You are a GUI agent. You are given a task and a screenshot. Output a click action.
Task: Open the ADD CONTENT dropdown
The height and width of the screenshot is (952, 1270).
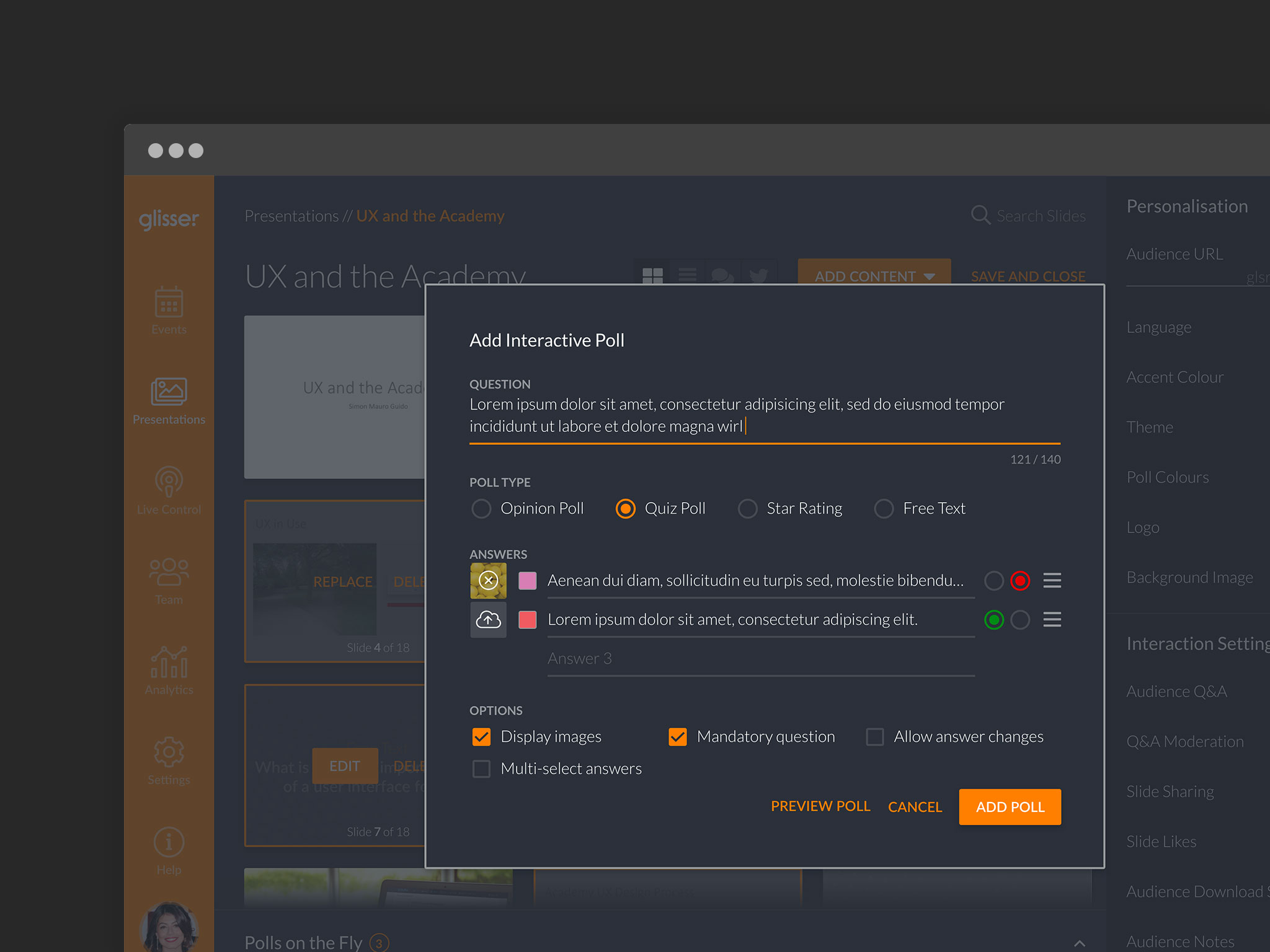click(874, 273)
